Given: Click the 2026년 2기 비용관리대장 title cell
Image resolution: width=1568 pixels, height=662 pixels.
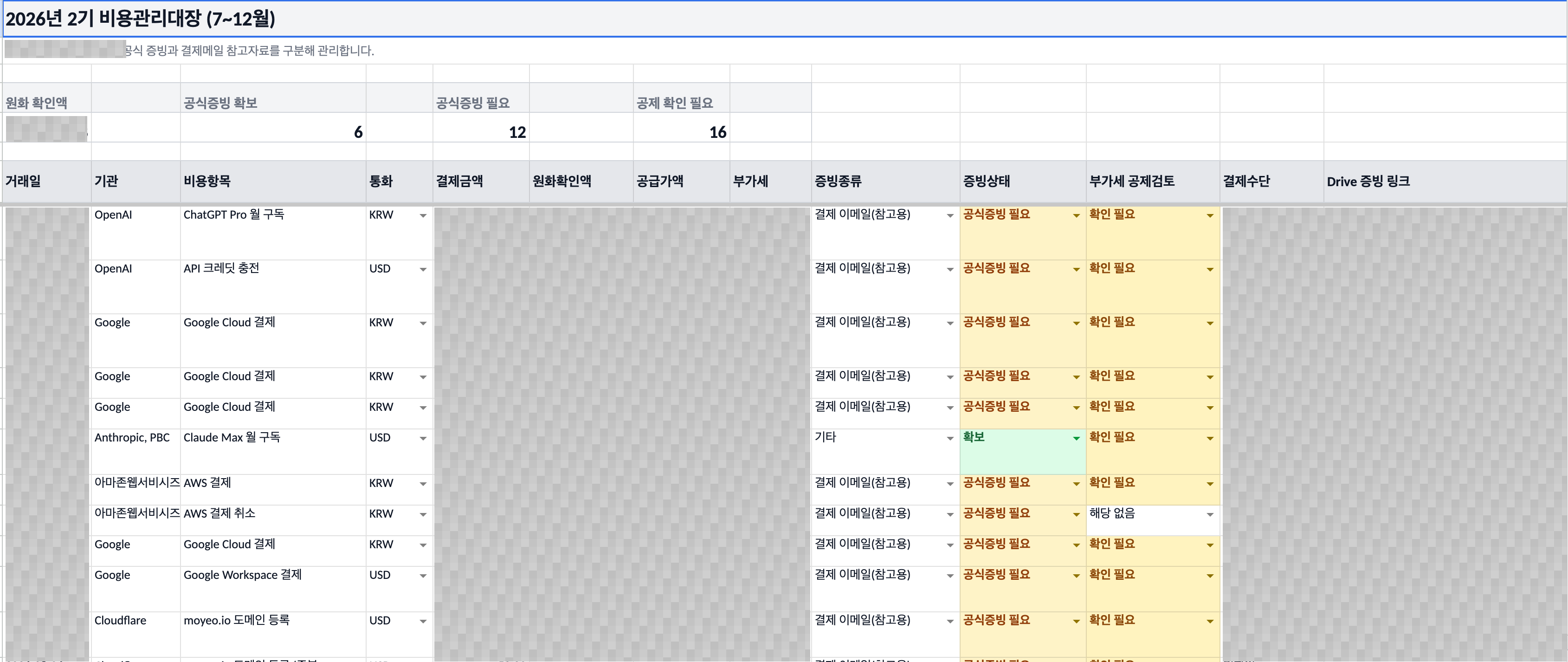Looking at the screenshot, I should pyautogui.click(x=784, y=19).
